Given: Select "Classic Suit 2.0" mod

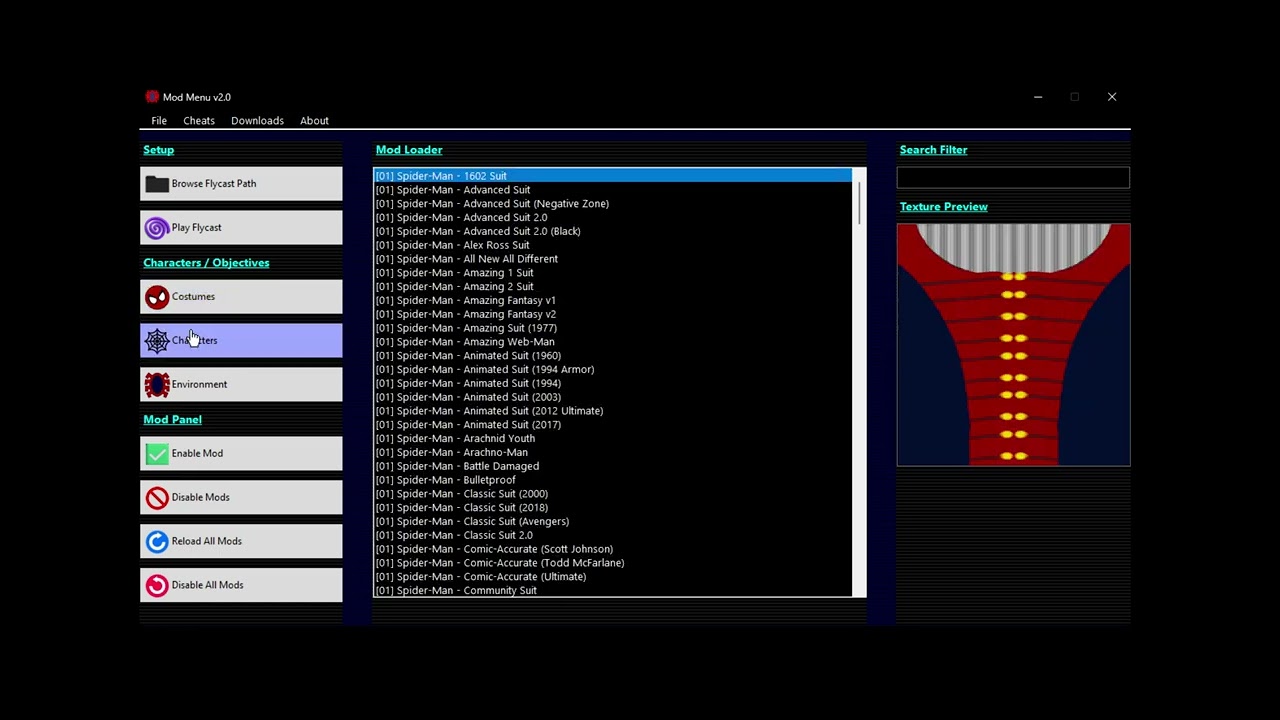Looking at the screenshot, I should click(613, 536).
